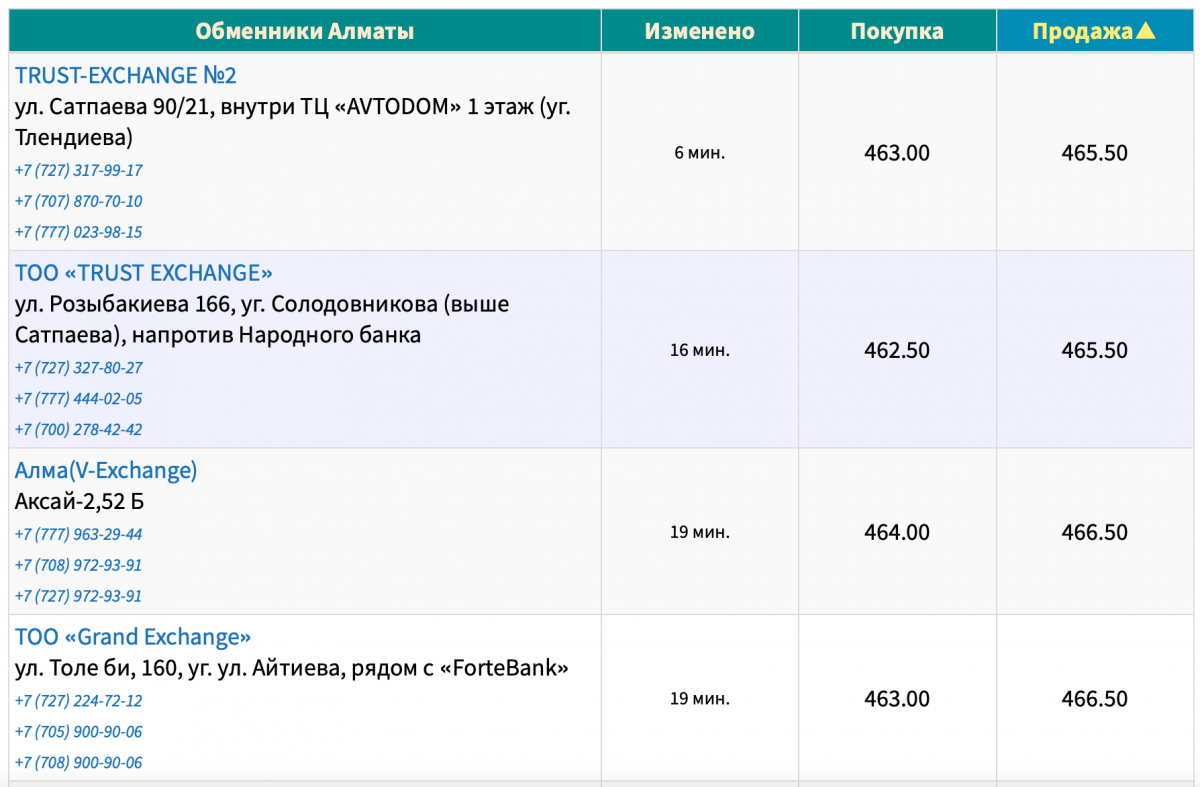
Task: Open the ТОО «TRUST EXCHANGE» link
Action: coord(144,273)
